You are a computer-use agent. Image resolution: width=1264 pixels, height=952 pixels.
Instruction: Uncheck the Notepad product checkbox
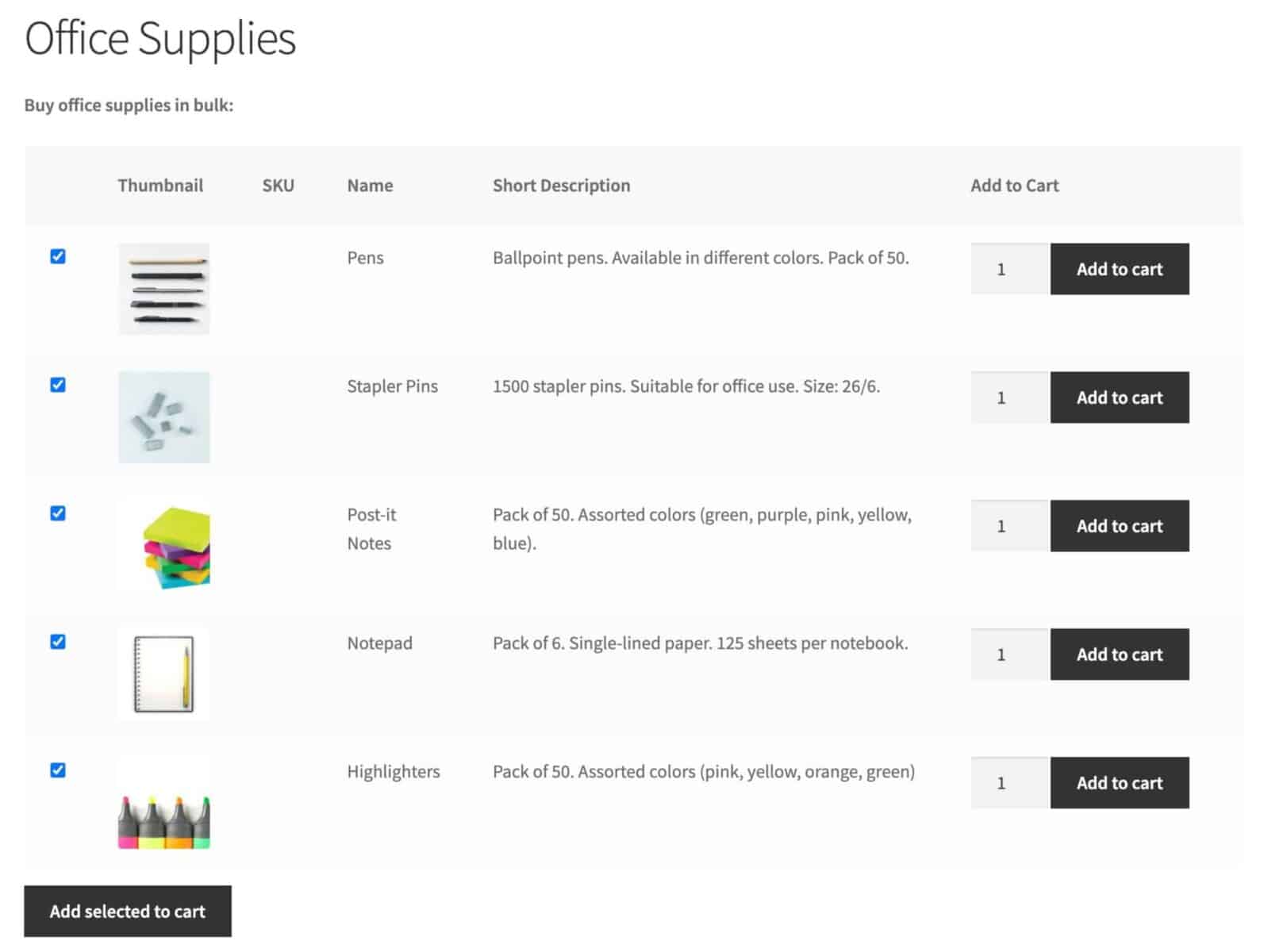point(59,642)
